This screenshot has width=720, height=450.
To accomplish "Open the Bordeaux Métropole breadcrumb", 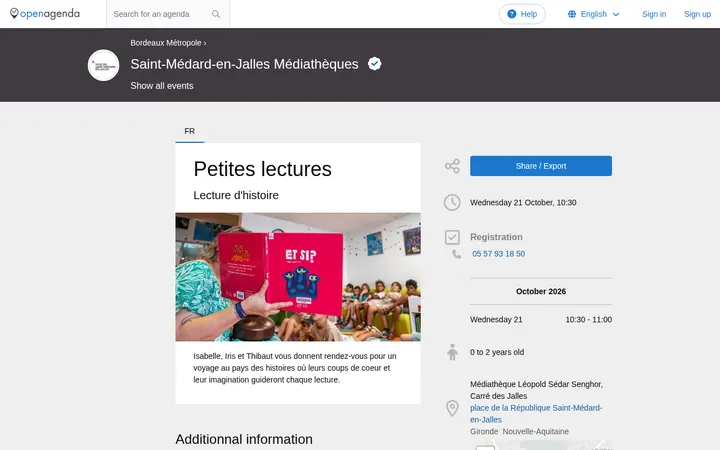I will tap(166, 43).
